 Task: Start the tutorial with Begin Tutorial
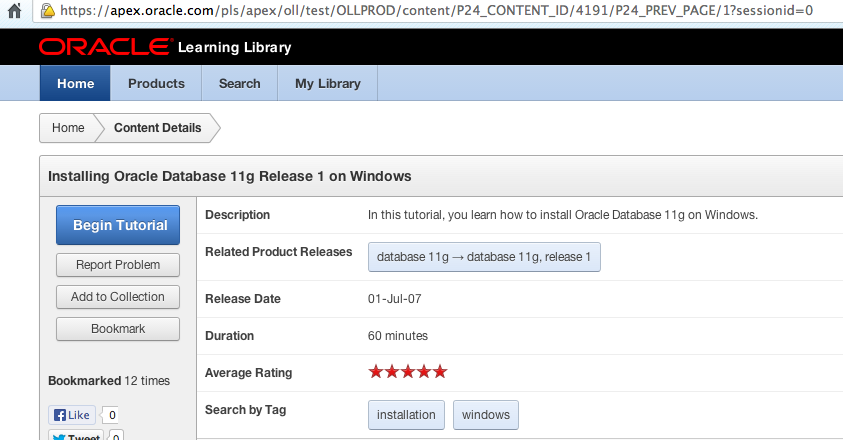pyautogui.click(x=118, y=225)
